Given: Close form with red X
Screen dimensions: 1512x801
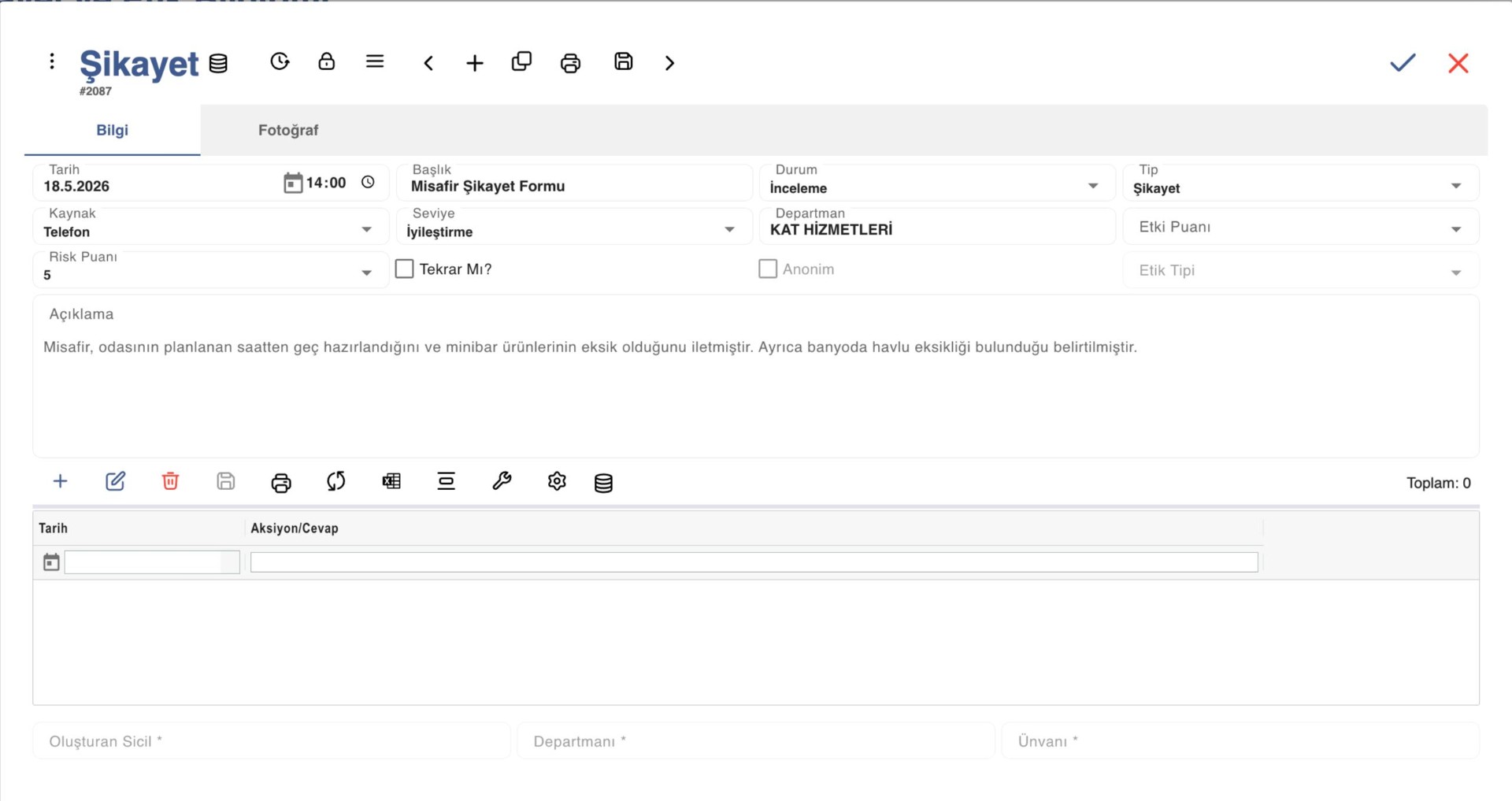Looking at the screenshot, I should pyautogui.click(x=1458, y=63).
